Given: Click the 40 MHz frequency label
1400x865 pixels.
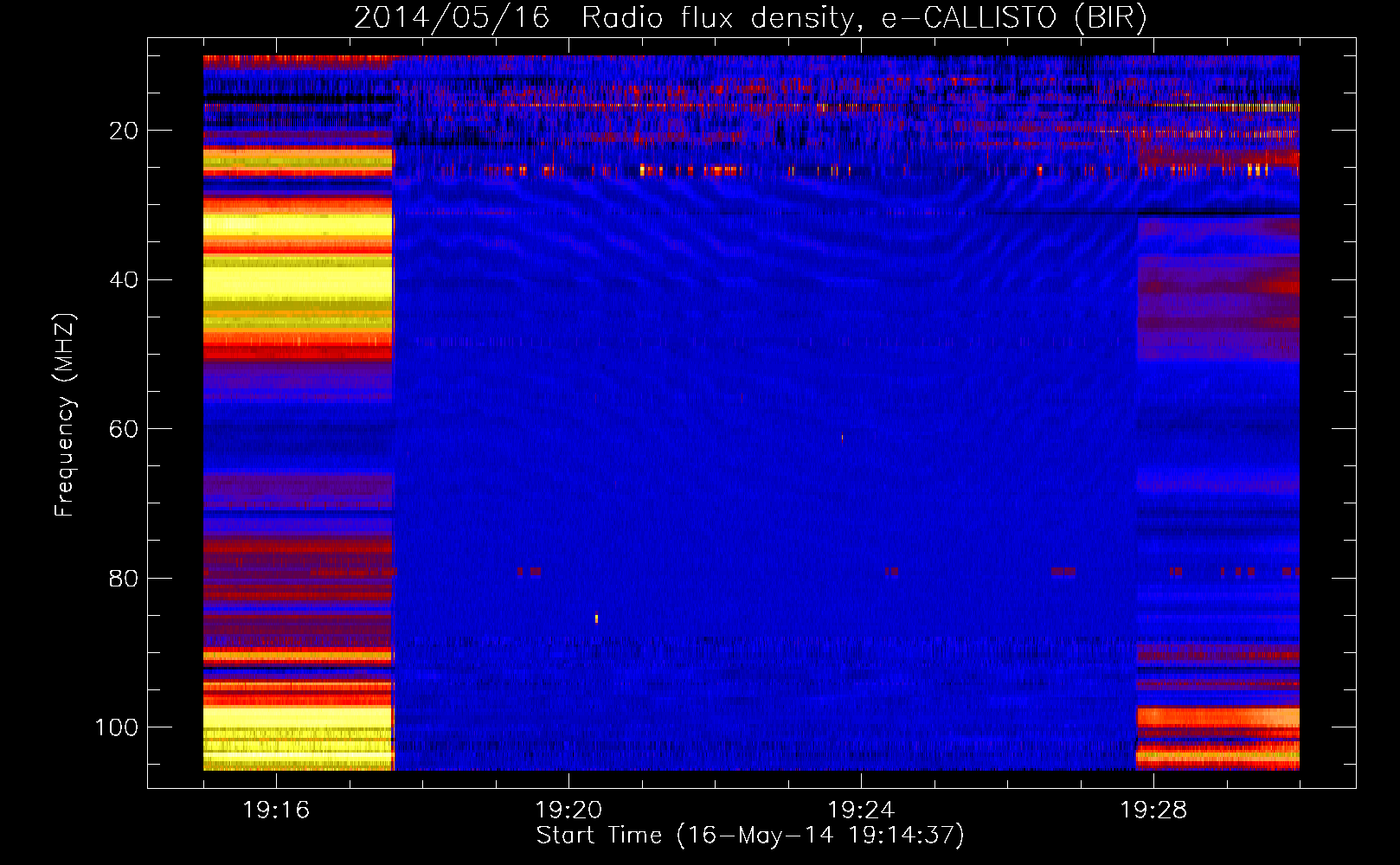Looking at the screenshot, I should [124, 280].
